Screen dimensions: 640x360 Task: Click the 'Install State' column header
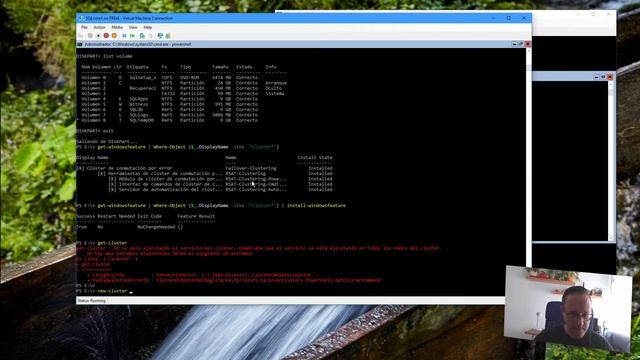315,158
